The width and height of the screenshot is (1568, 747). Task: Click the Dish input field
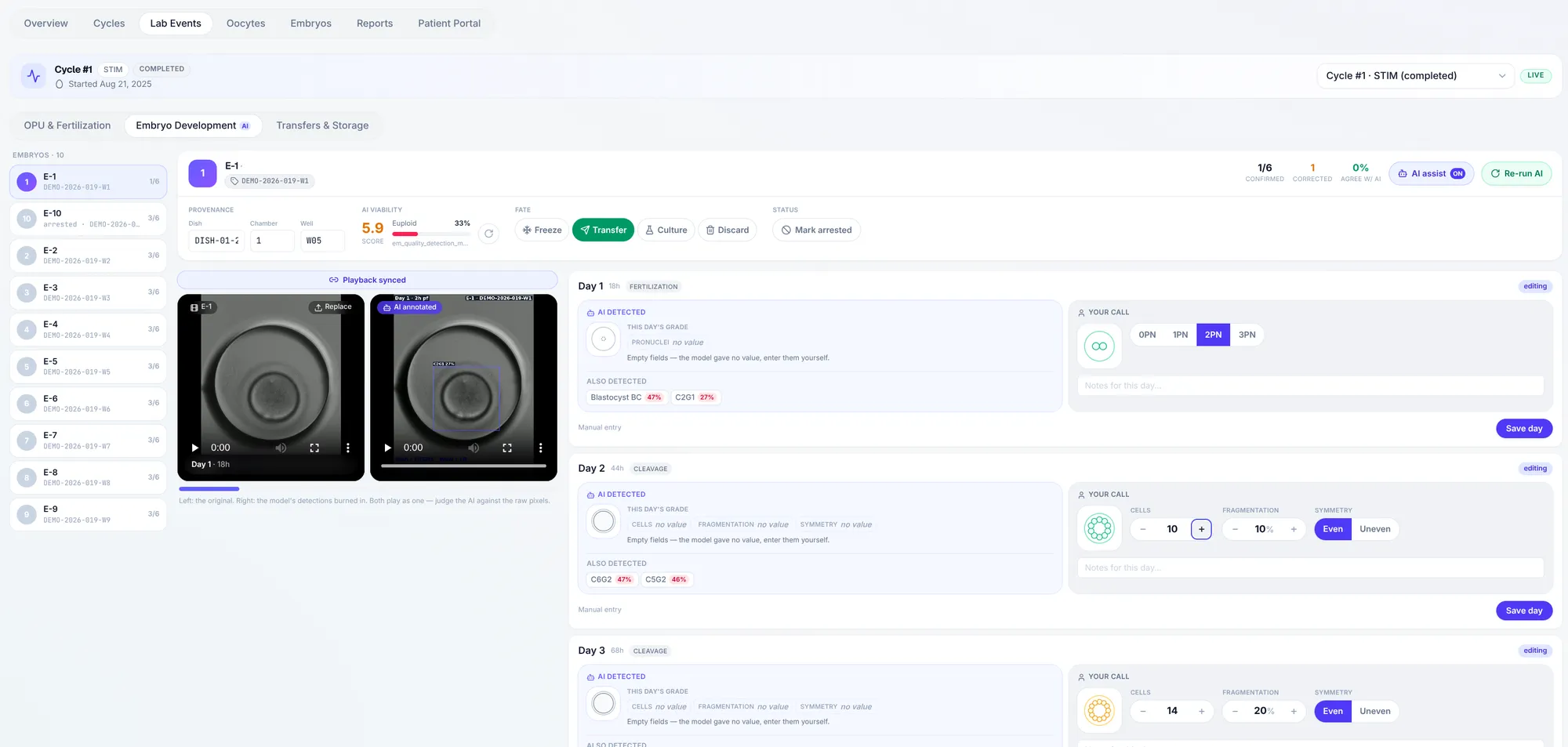[x=216, y=241]
